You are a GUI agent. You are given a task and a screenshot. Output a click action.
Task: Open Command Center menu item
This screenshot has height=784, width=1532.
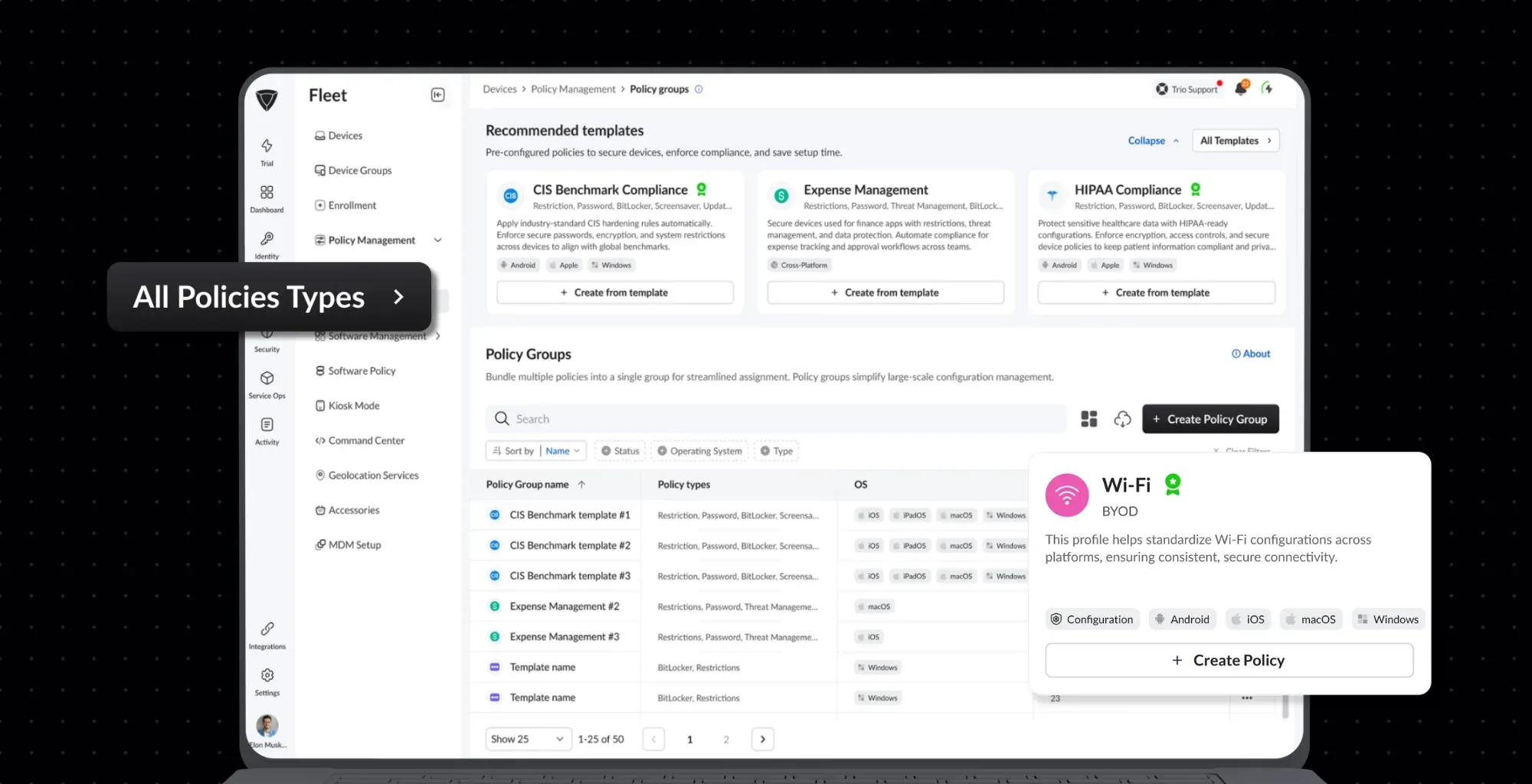point(359,440)
